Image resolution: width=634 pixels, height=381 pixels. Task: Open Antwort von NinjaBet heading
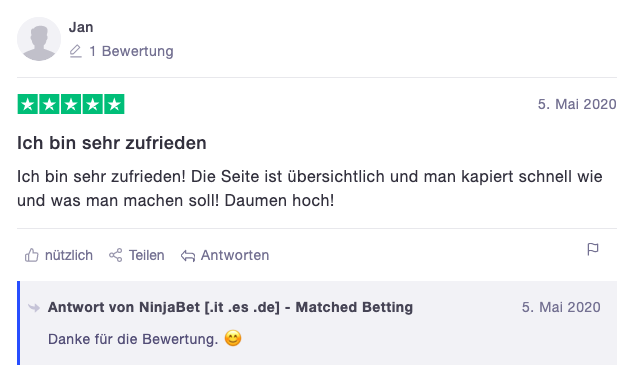click(230, 307)
